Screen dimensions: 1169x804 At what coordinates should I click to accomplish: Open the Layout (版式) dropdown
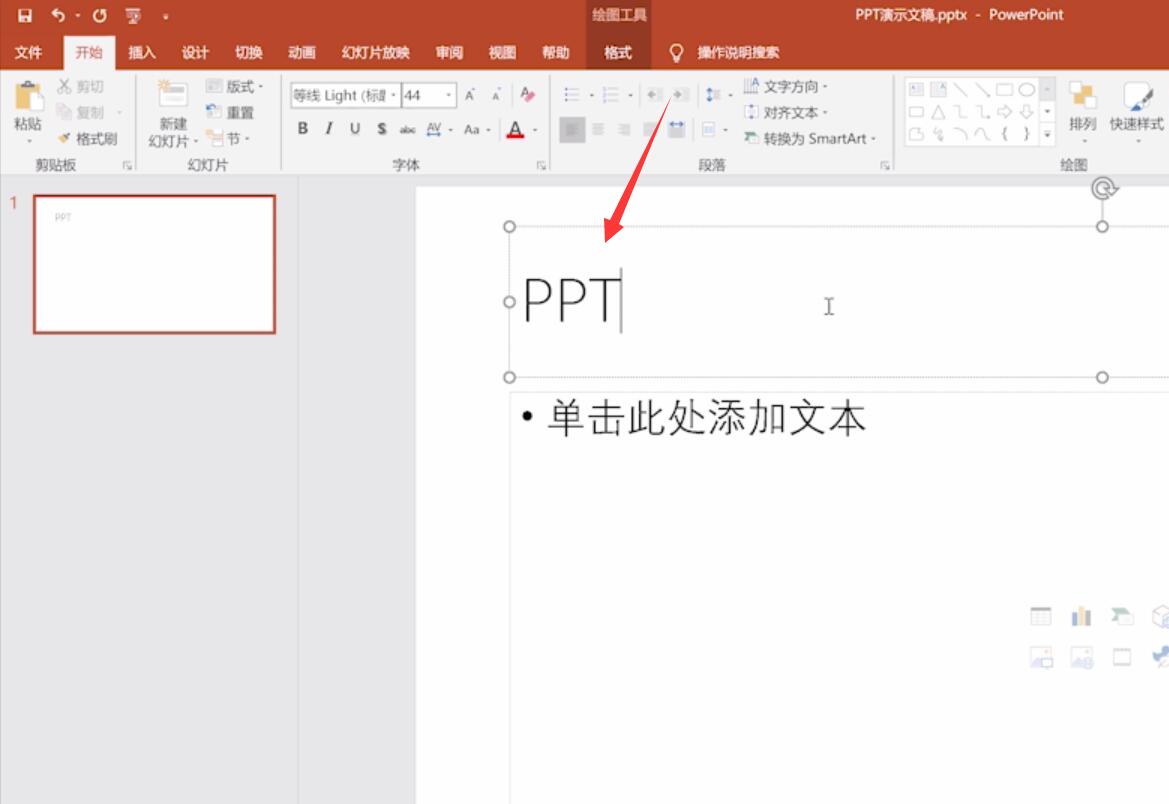(x=234, y=87)
